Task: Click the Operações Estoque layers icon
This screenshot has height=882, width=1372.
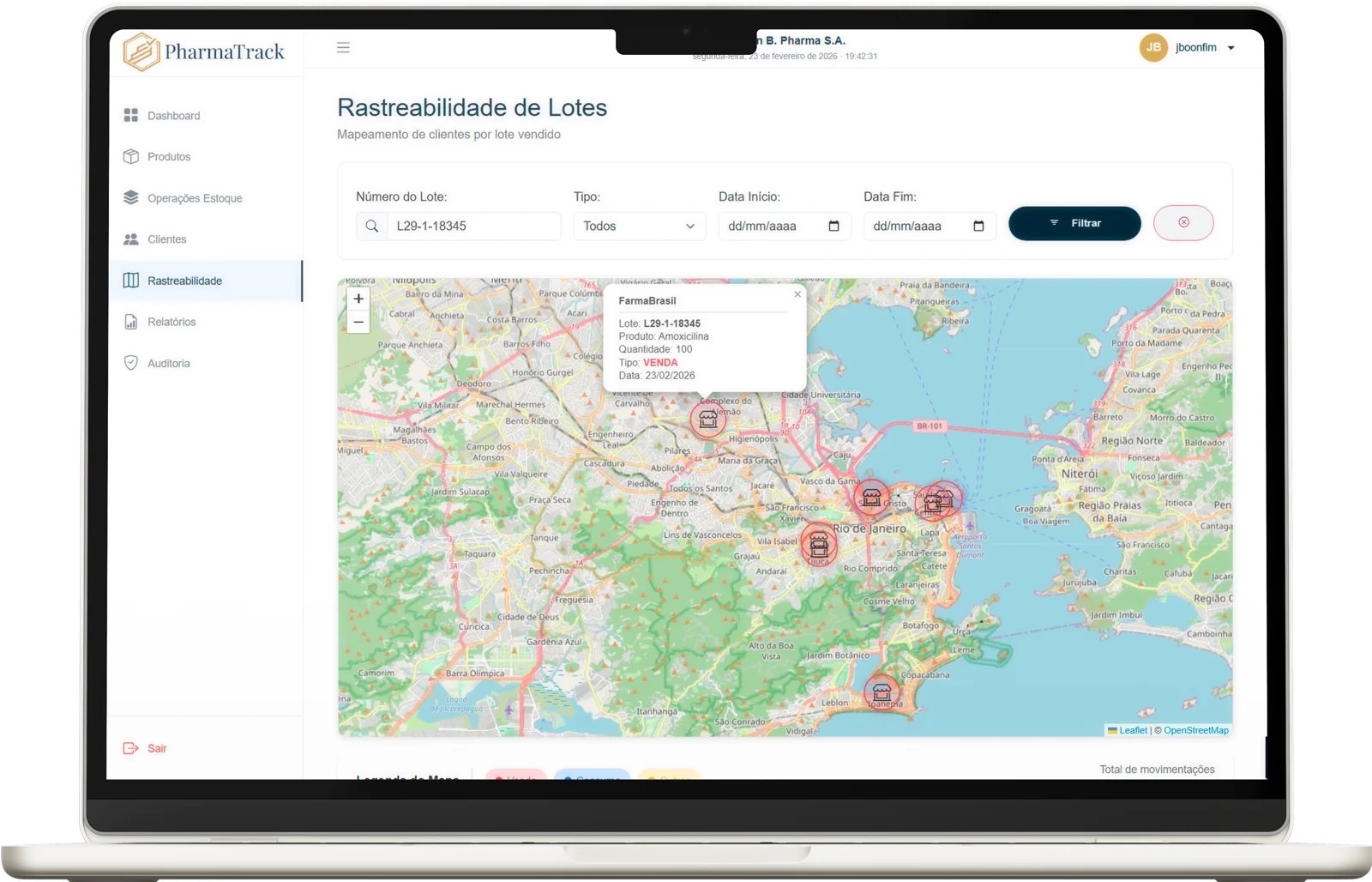Action: 131,197
